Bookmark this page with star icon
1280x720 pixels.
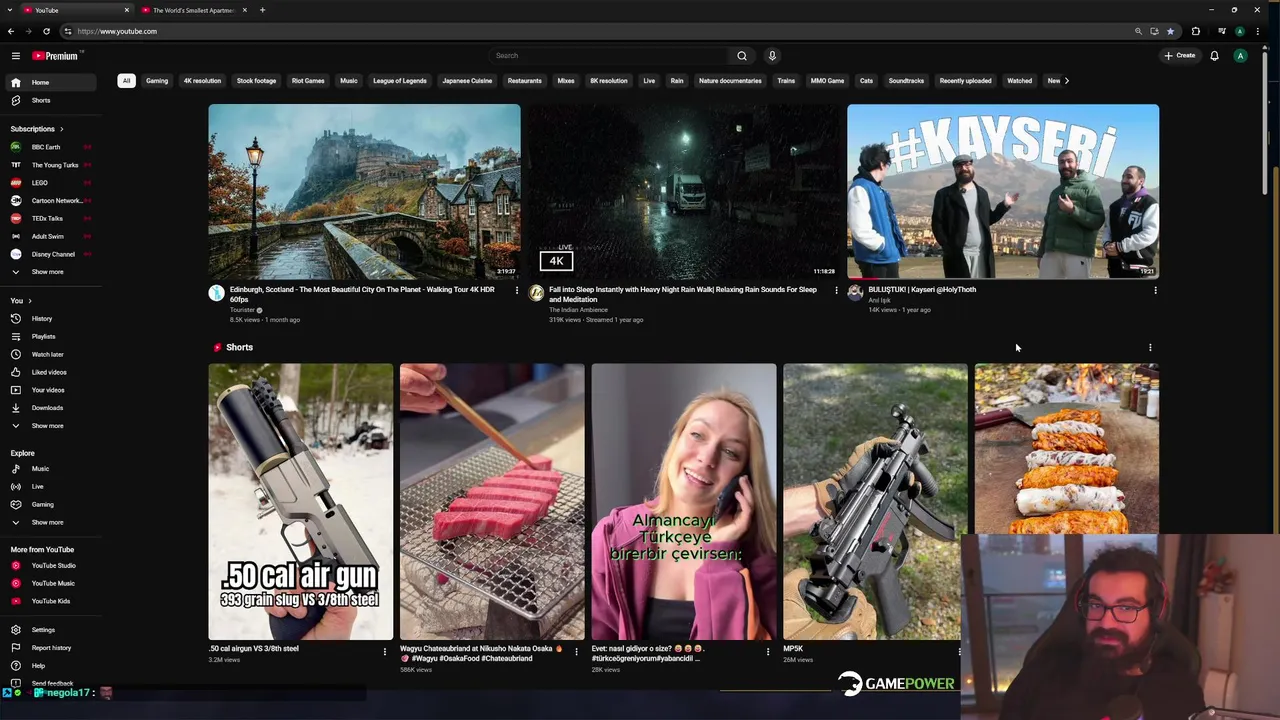click(x=1170, y=31)
